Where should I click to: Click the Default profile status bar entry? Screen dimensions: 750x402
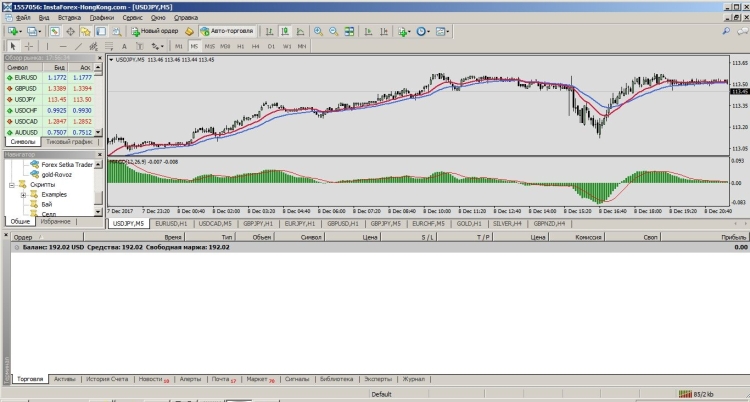click(x=381, y=394)
